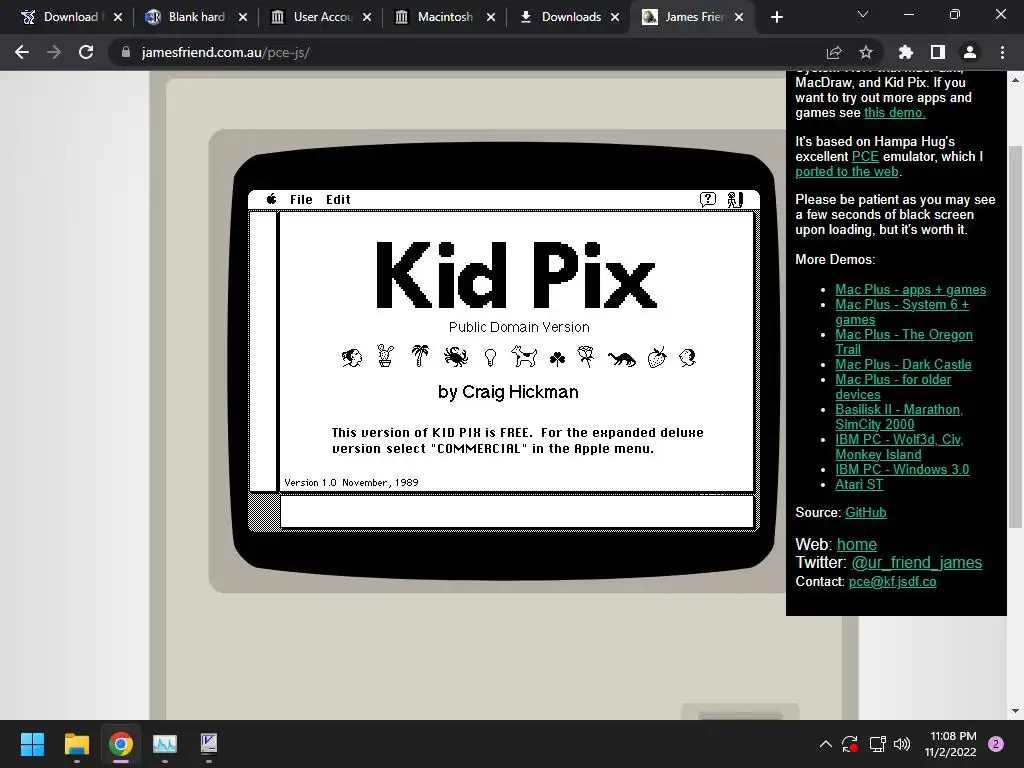Screen dimensions: 1024x768
Task: Open the File menu in Kid Pix
Action: [301, 200]
